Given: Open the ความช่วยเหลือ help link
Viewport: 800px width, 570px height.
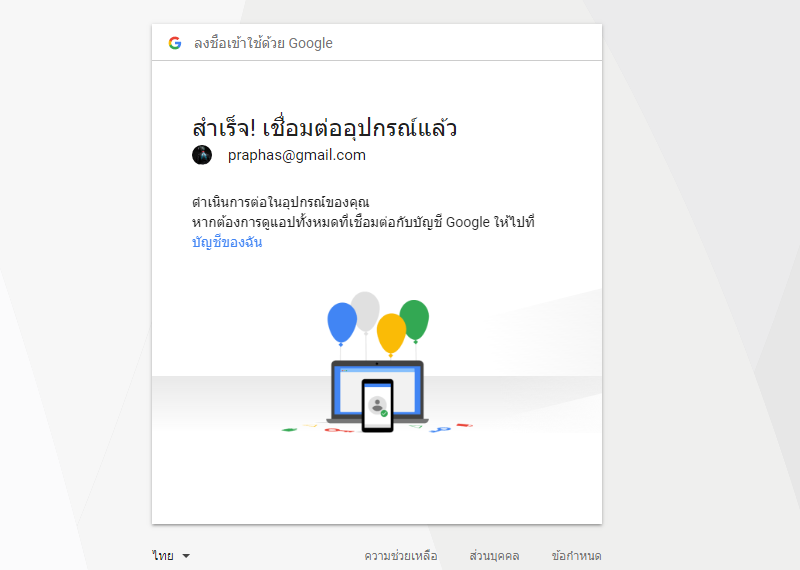Looking at the screenshot, I should coord(401,556).
